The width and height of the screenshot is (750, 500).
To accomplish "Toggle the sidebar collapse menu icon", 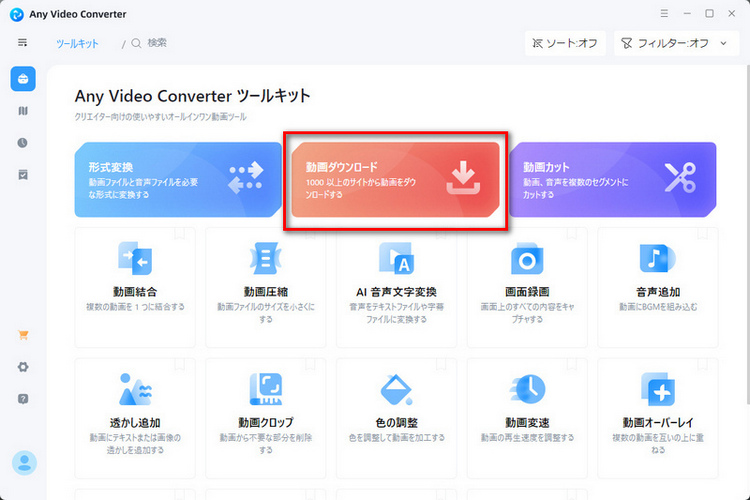I will pos(22,43).
